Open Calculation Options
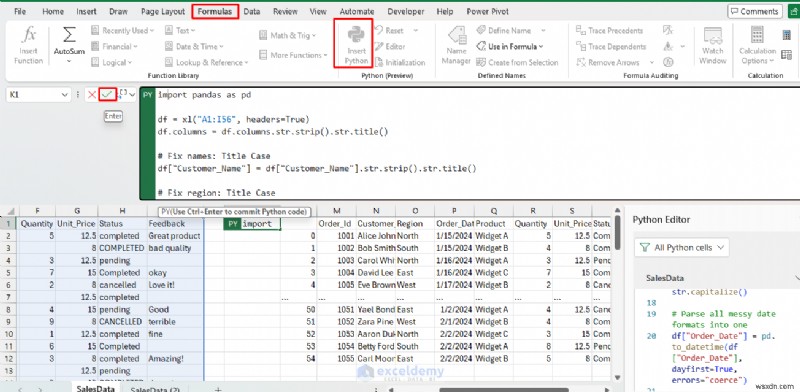800x392 pixels. click(x=757, y=45)
